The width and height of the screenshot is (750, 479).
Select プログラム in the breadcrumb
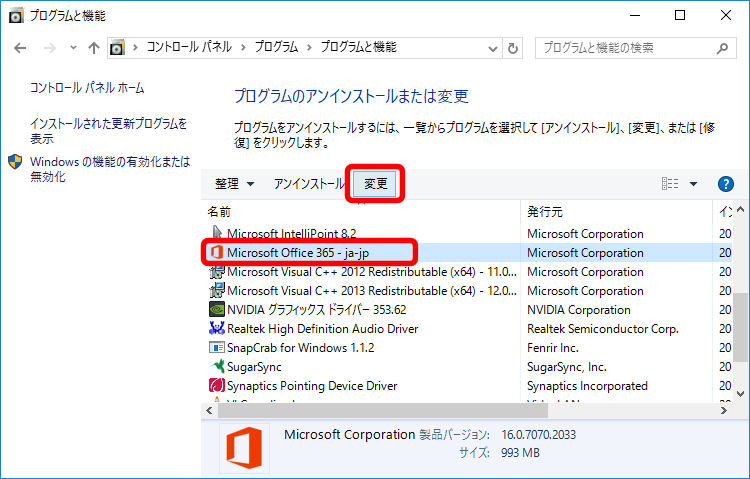point(276,47)
